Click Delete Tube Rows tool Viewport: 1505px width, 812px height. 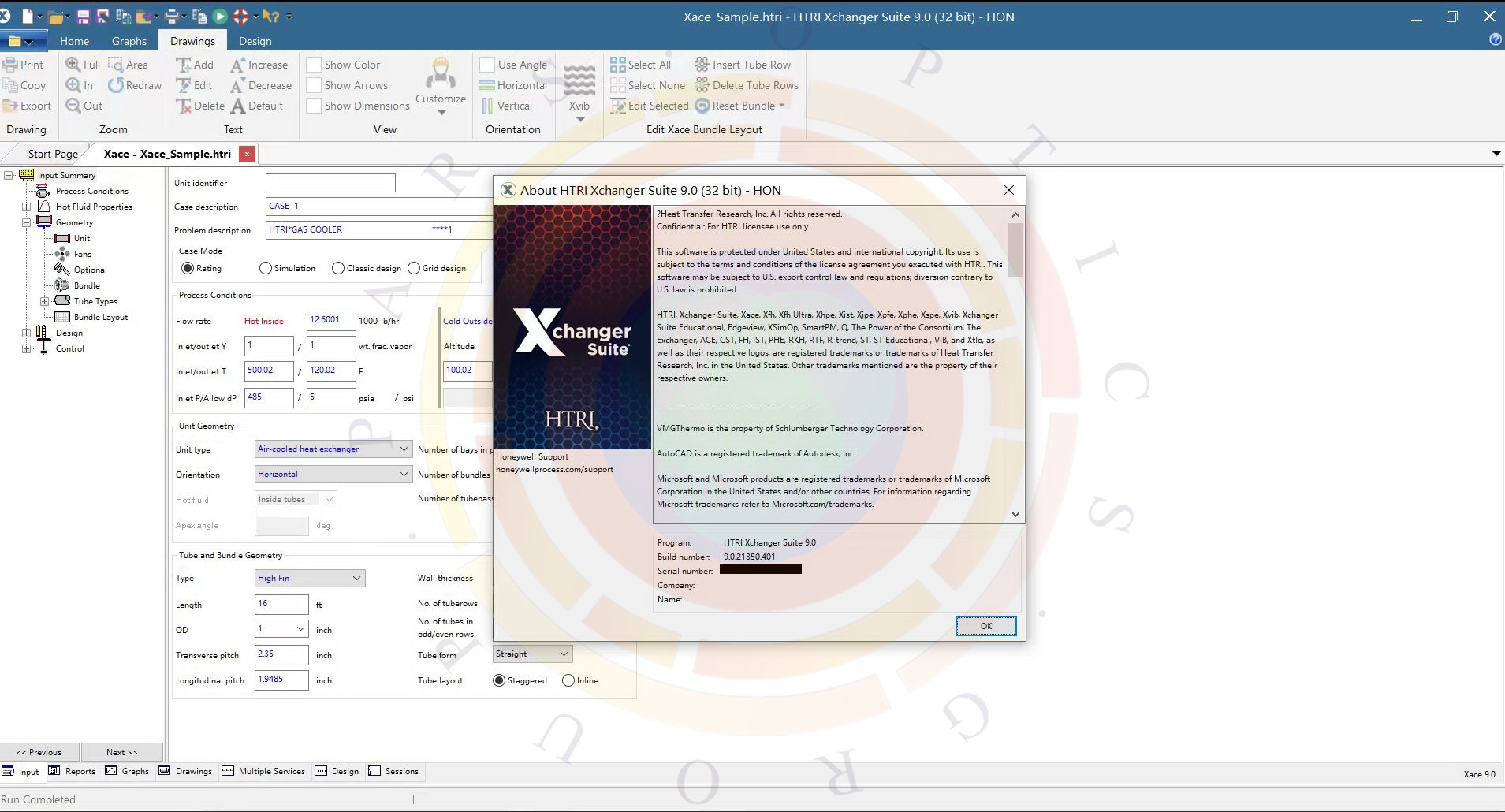(747, 85)
